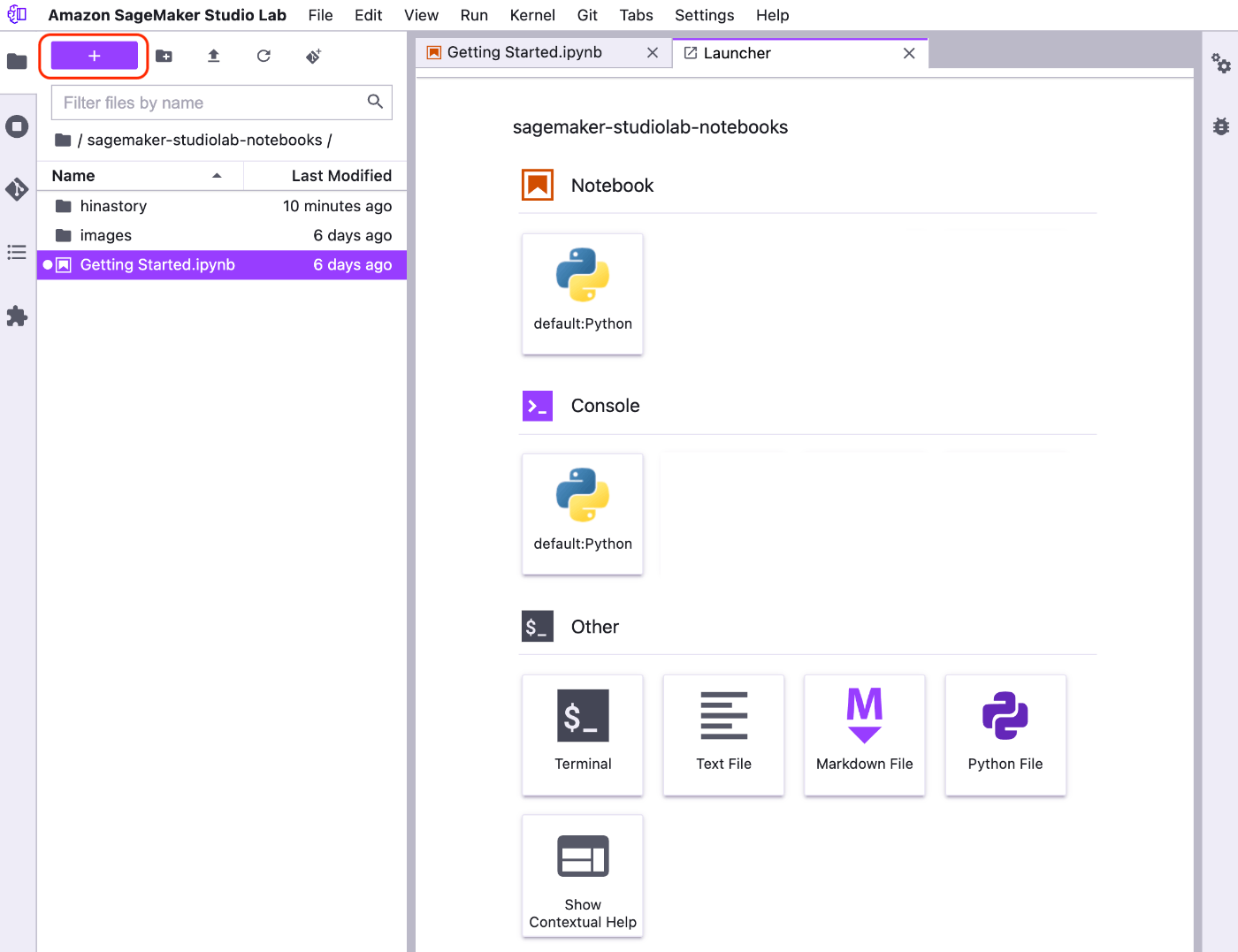Click '10 minutes ago' for hinastory
This screenshot has height=952, width=1238.
click(337, 206)
